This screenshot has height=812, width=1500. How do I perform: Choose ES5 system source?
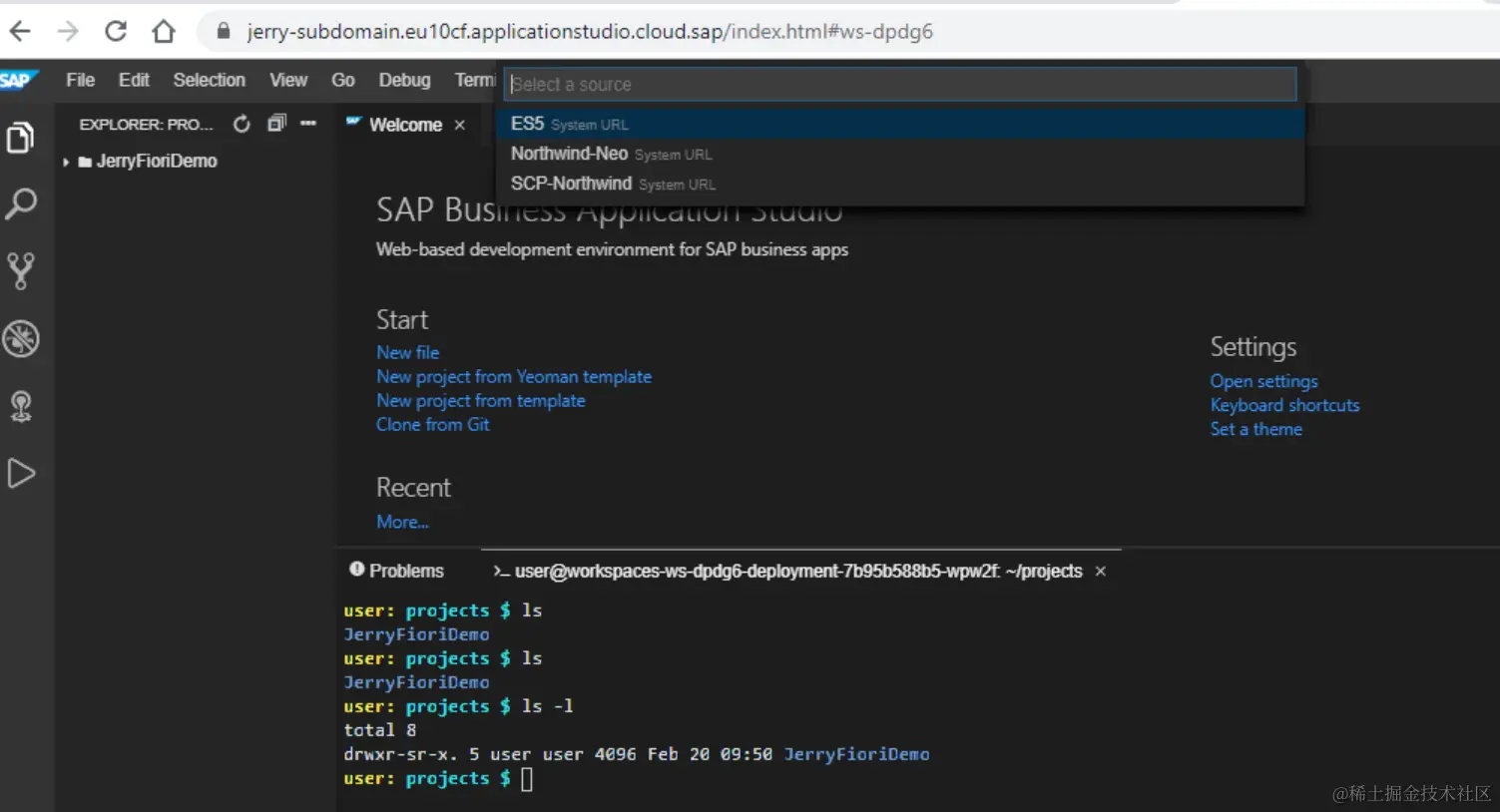(900, 124)
